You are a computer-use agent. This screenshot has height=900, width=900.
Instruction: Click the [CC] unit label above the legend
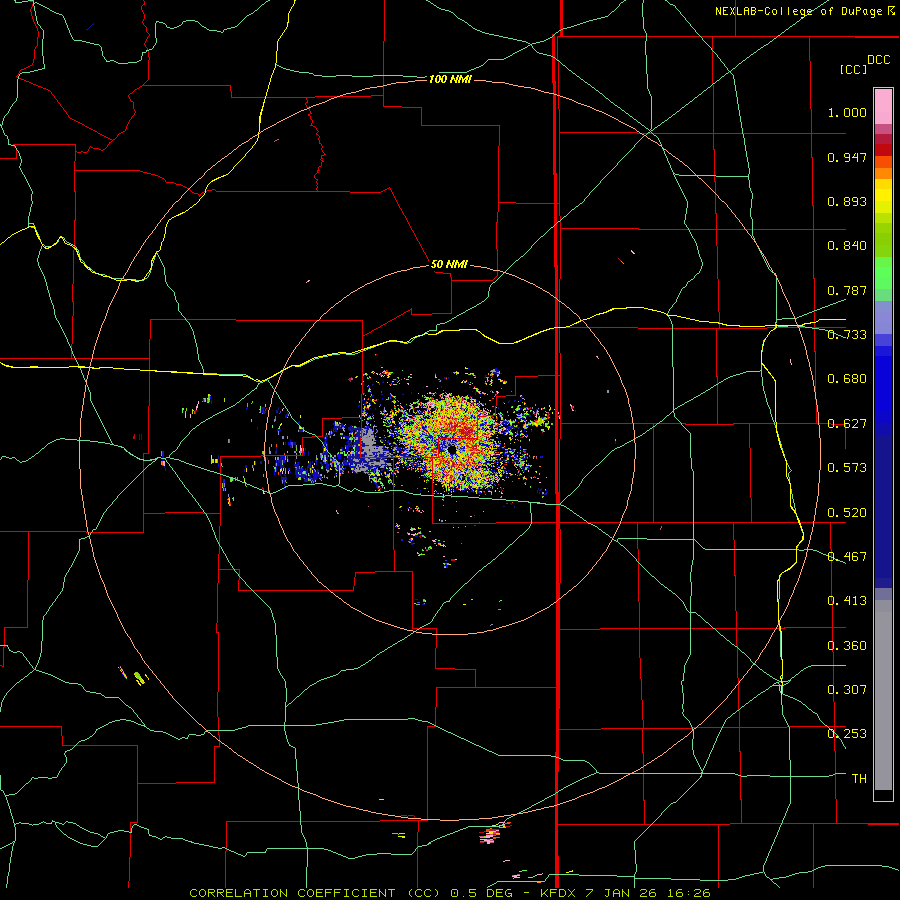coord(853,69)
